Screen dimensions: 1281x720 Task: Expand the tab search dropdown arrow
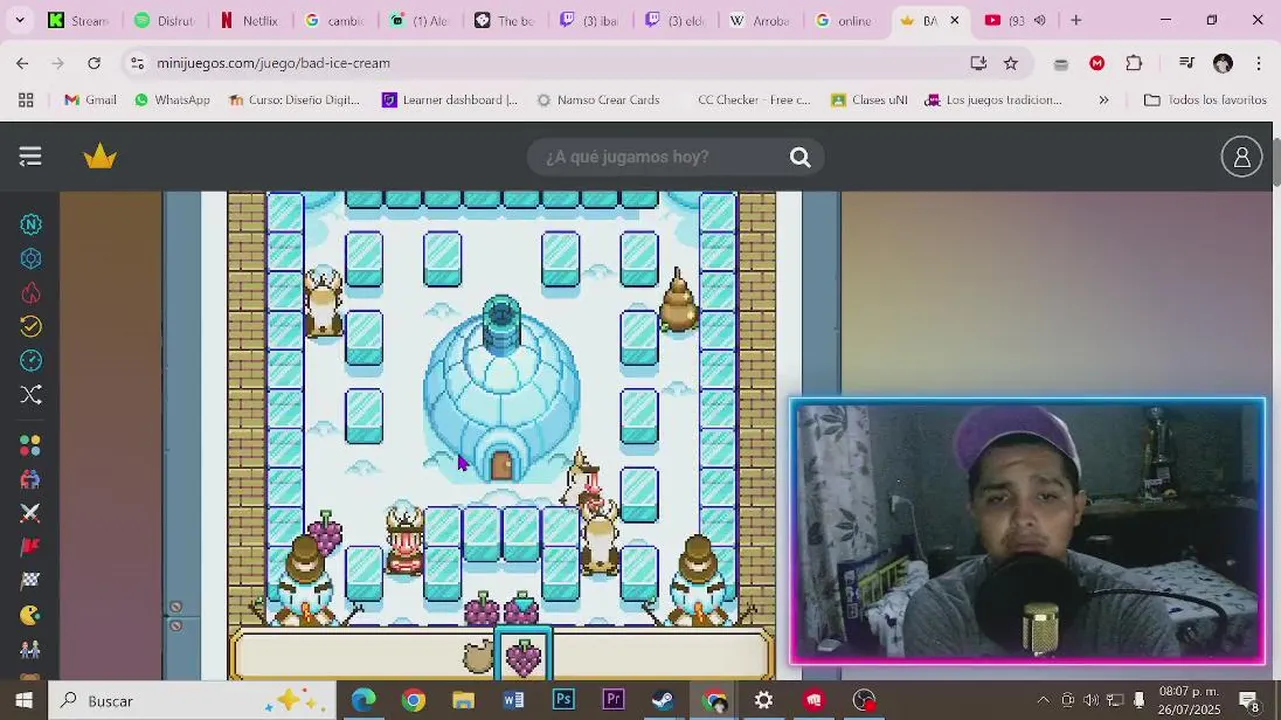click(x=19, y=20)
